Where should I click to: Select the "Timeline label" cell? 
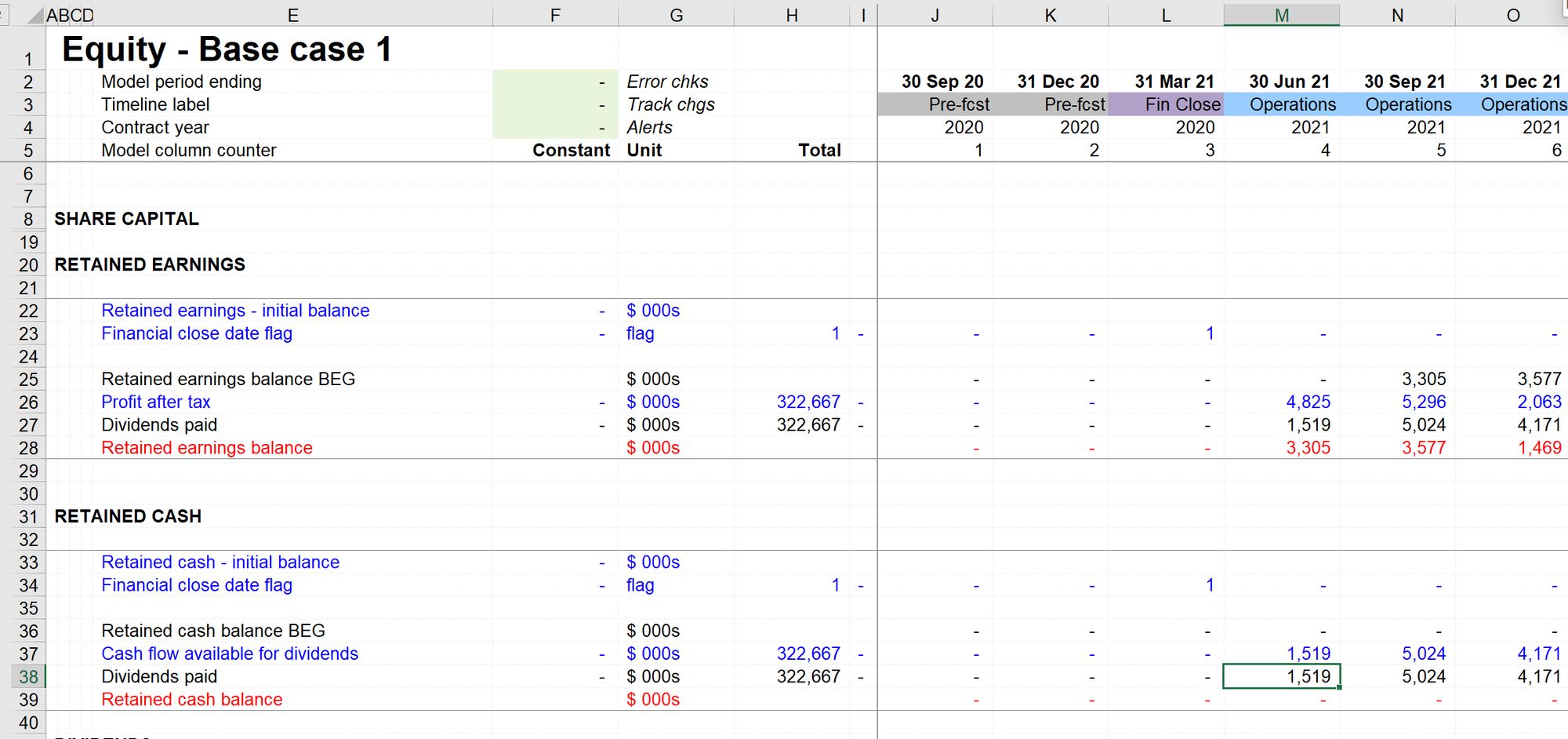[x=155, y=104]
